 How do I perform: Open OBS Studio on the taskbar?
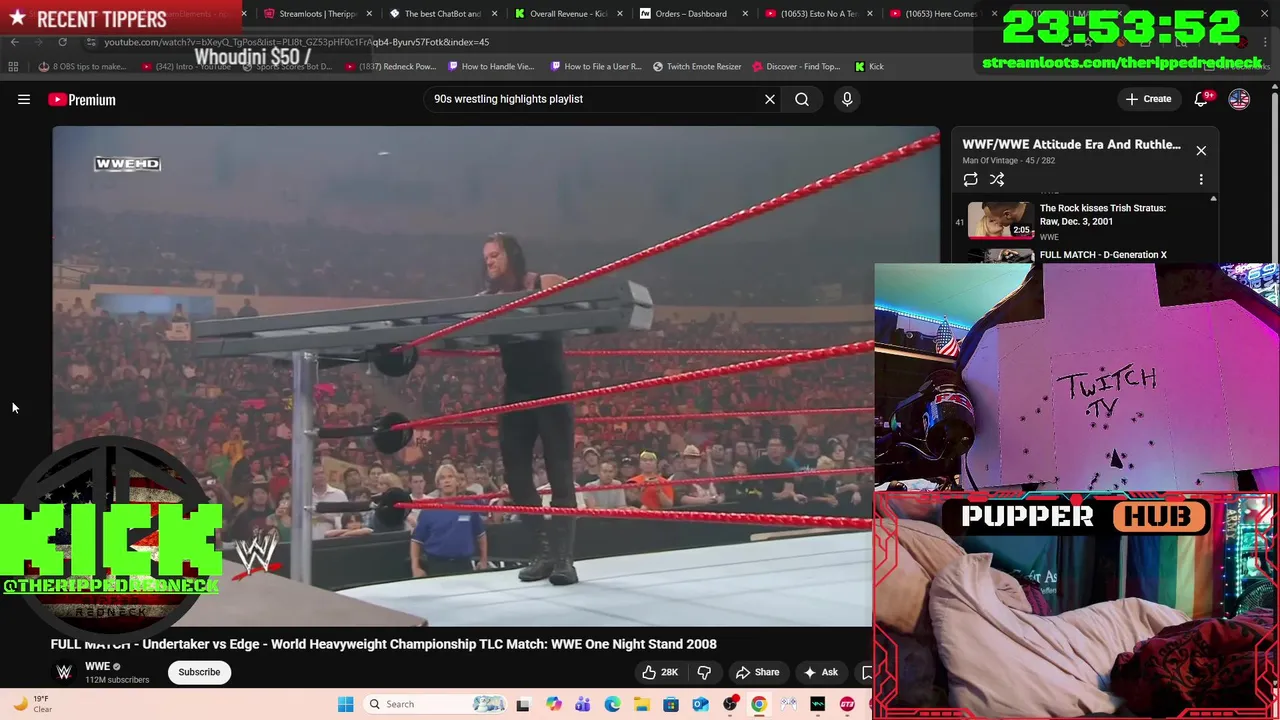730,704
